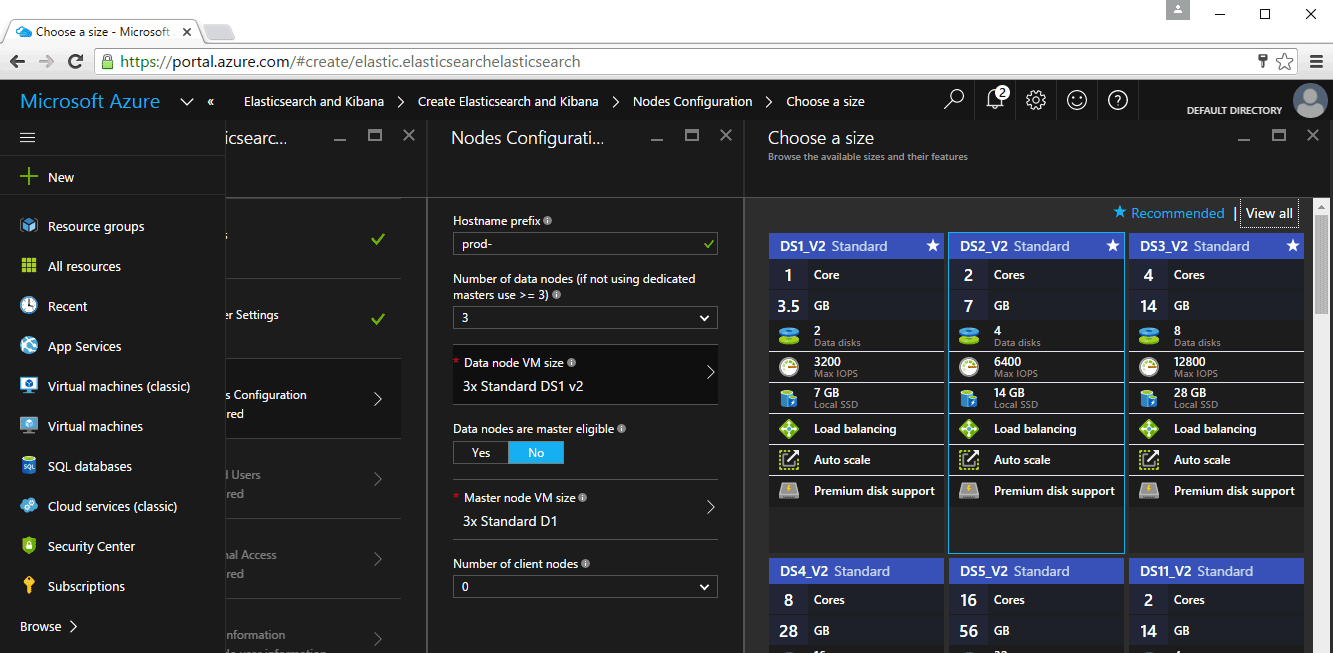The height and width of the screenshot is (653, 1333).
Task: Set master eligible to No
Action: [536, 453]
